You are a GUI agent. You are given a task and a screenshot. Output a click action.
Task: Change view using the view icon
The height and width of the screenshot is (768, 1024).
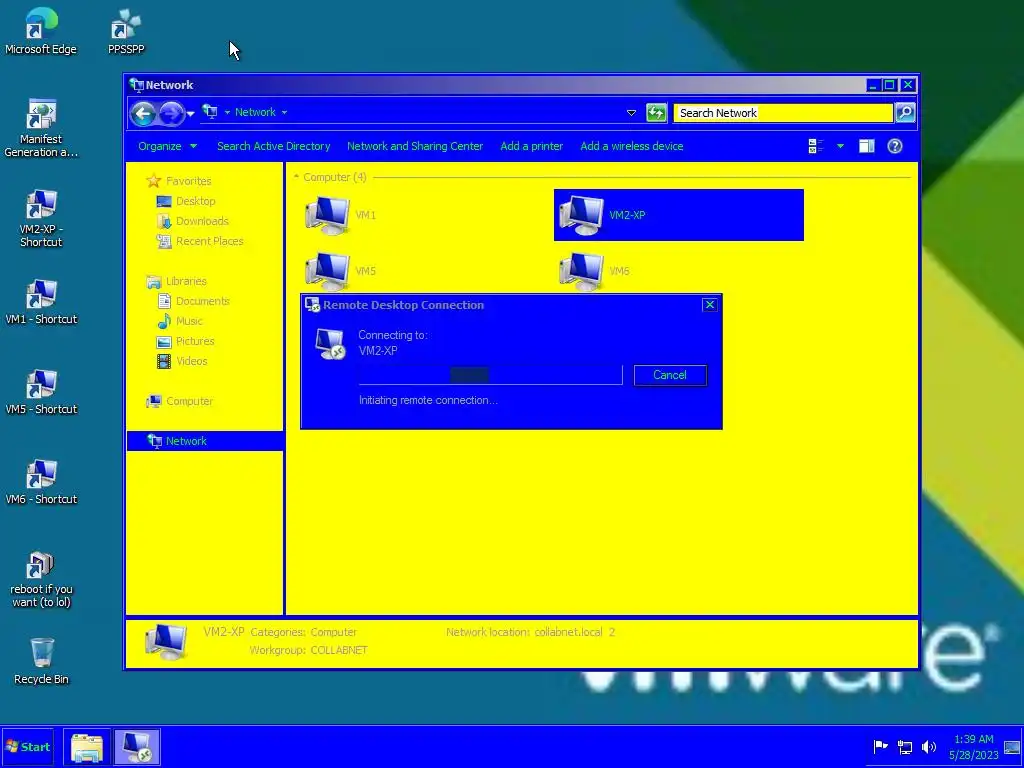816,146
